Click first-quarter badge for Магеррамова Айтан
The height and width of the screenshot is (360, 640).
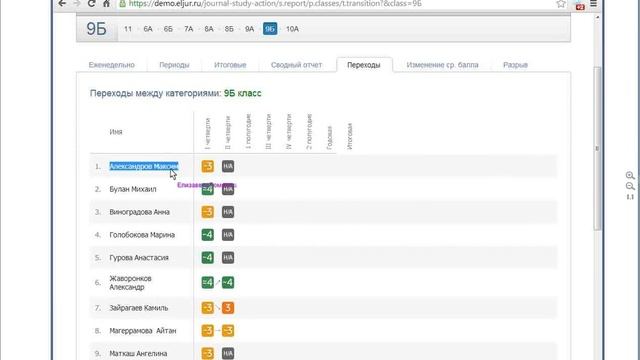coord(208,331)
